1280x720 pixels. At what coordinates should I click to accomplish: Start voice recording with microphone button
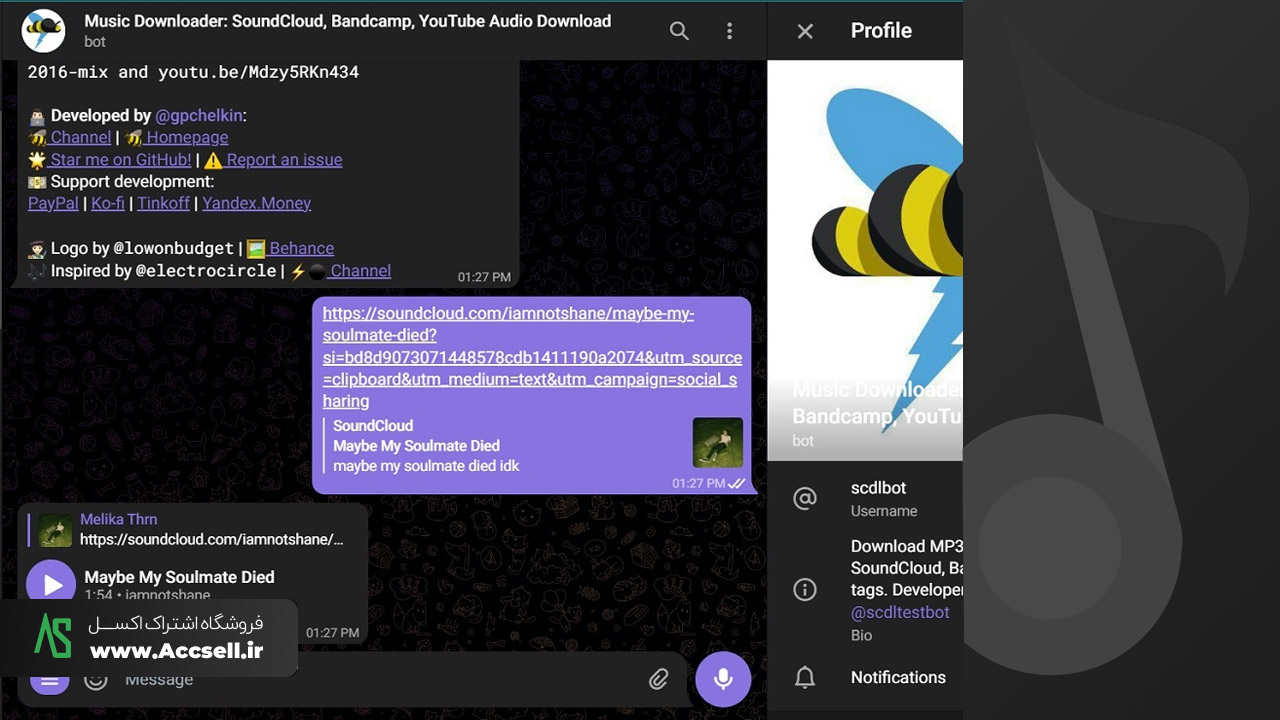723,679
